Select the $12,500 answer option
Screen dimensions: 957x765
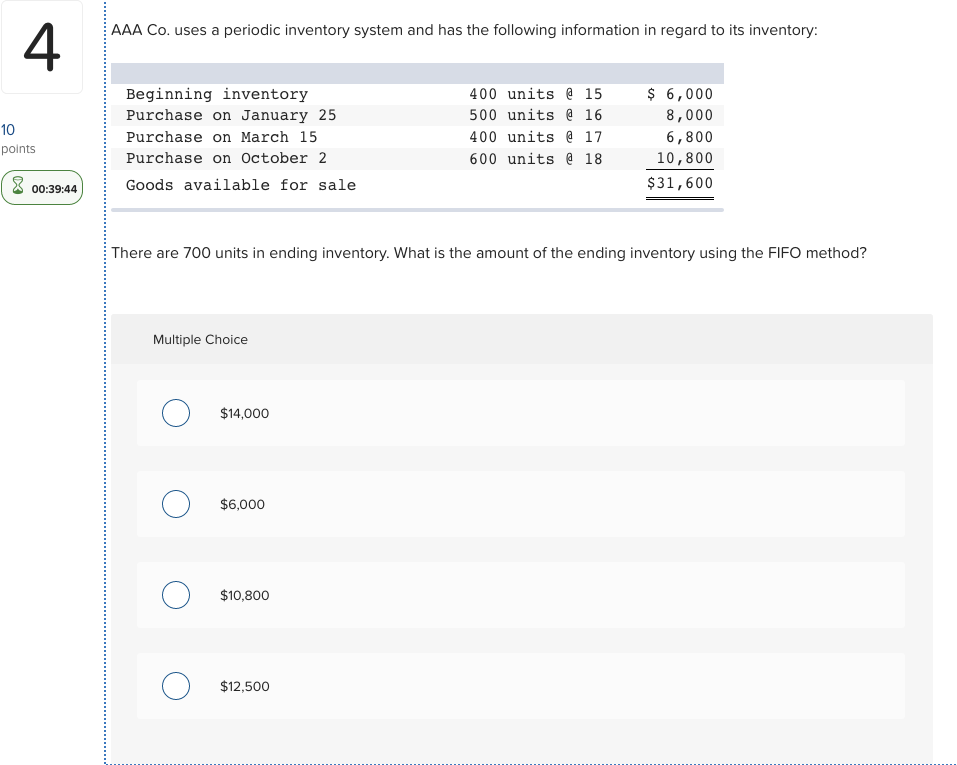click(176, 686)
